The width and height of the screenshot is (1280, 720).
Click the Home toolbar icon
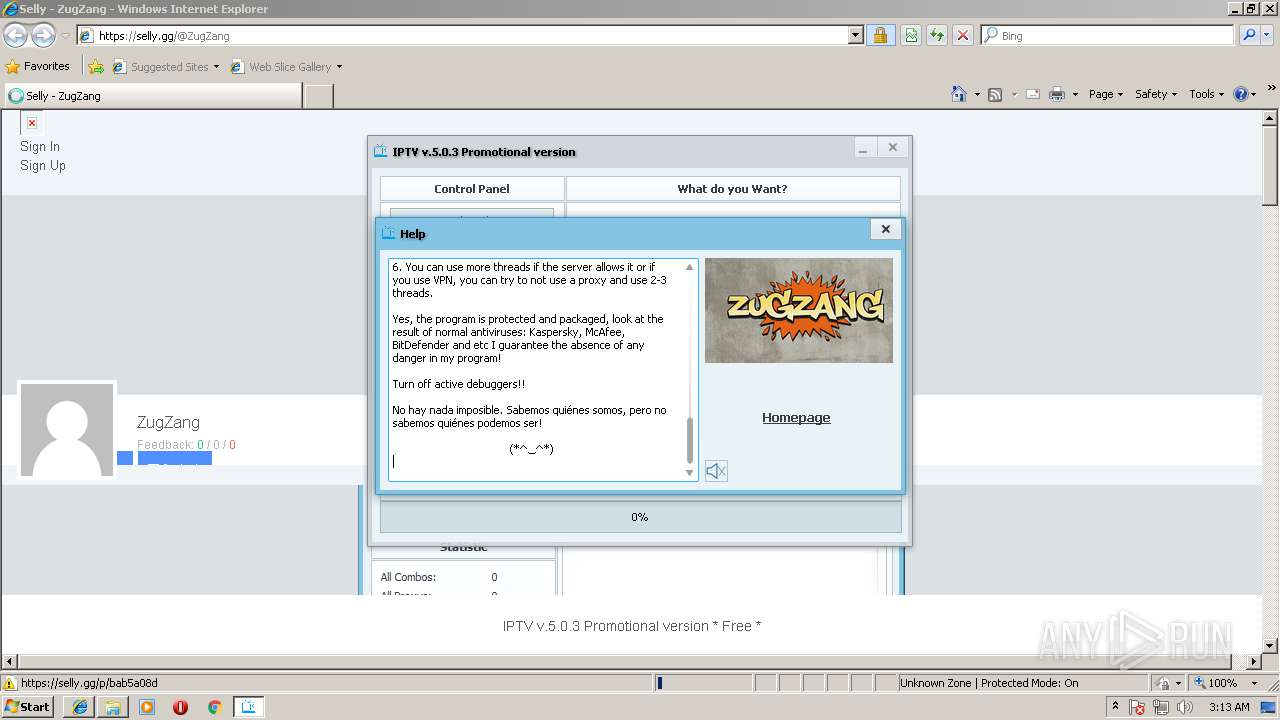[x=959, y=94]
